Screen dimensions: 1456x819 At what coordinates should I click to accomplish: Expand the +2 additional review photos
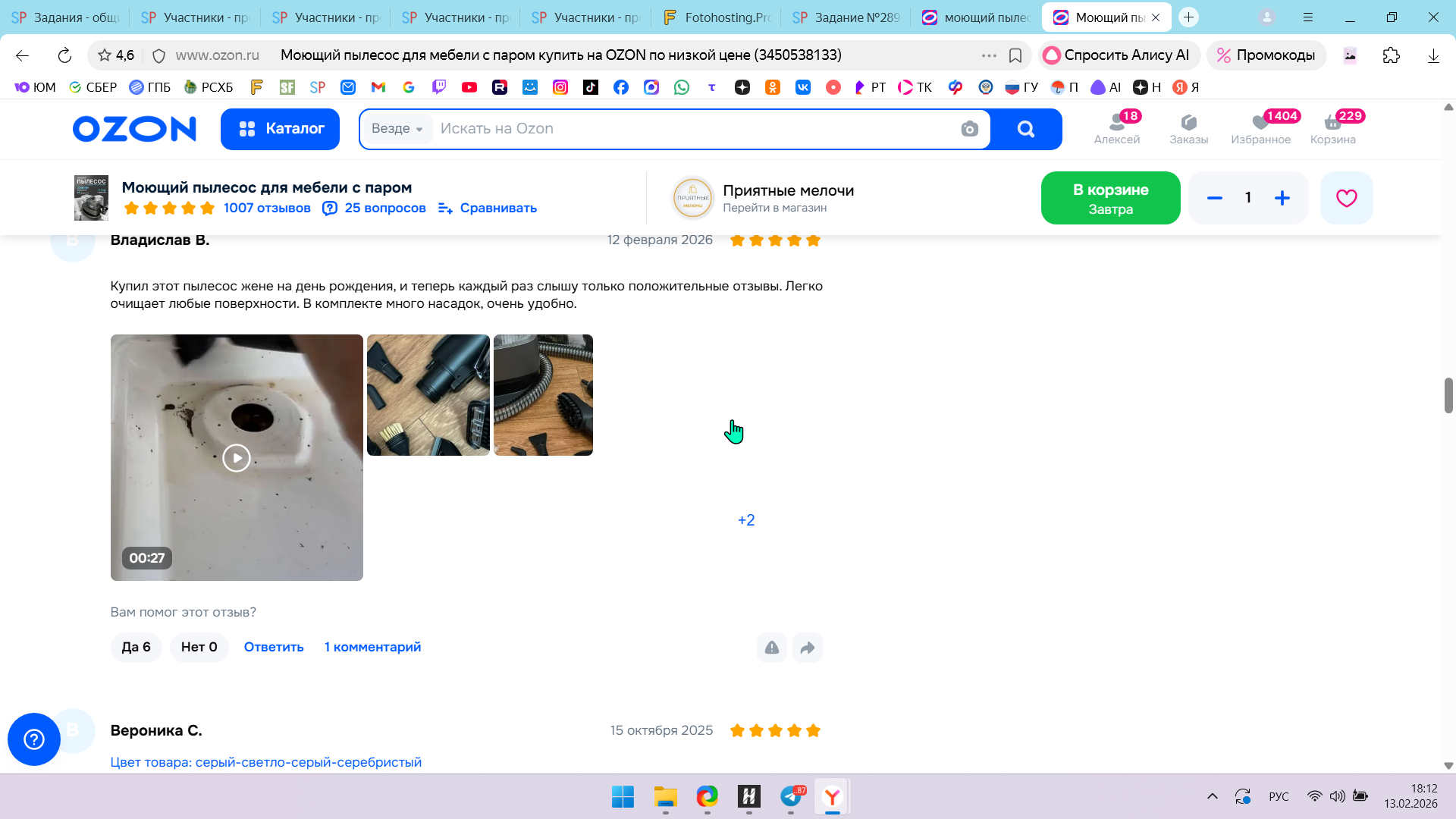[746, 520]
